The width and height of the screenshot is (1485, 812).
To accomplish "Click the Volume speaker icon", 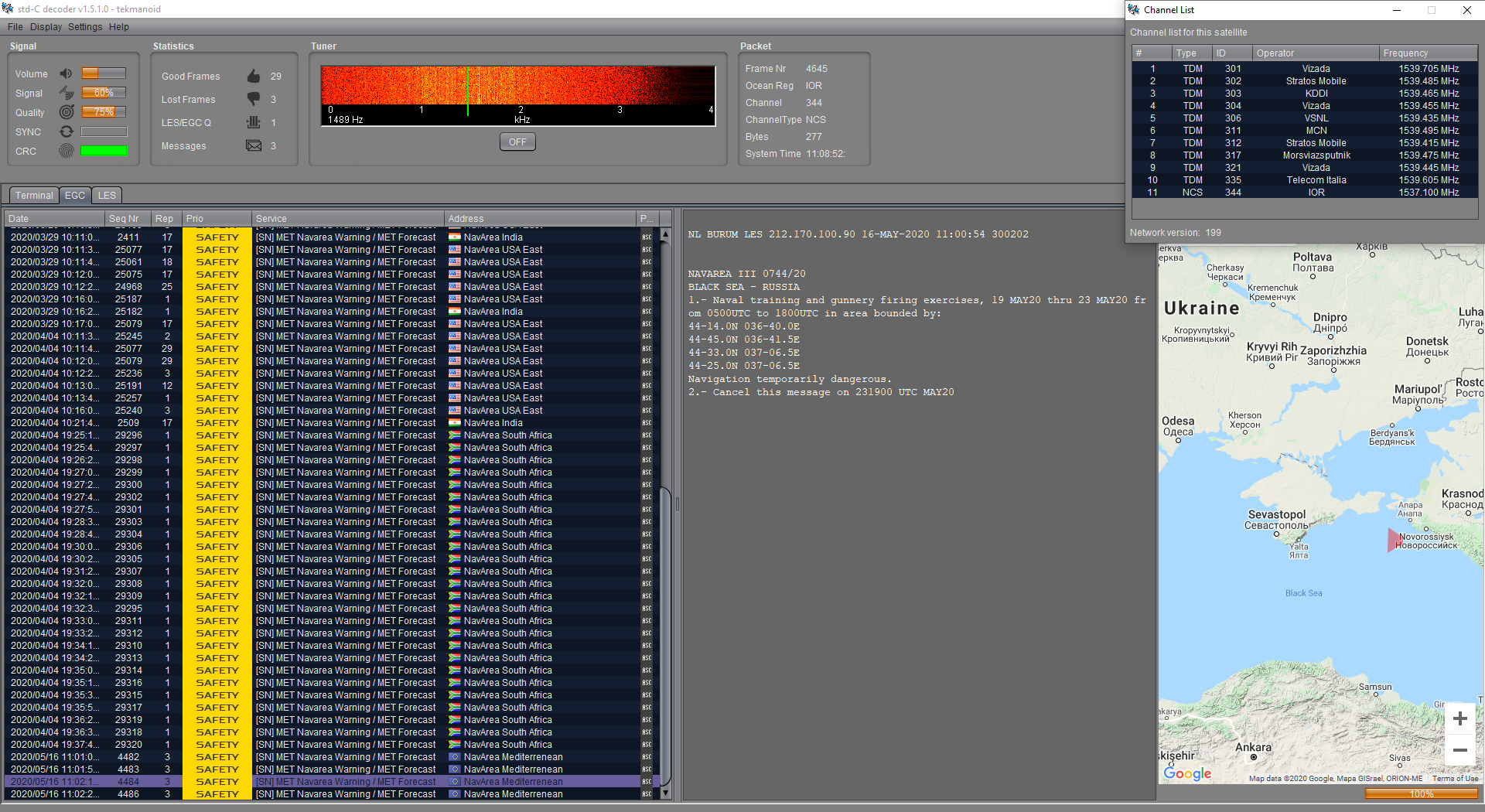I will (67, 73).
